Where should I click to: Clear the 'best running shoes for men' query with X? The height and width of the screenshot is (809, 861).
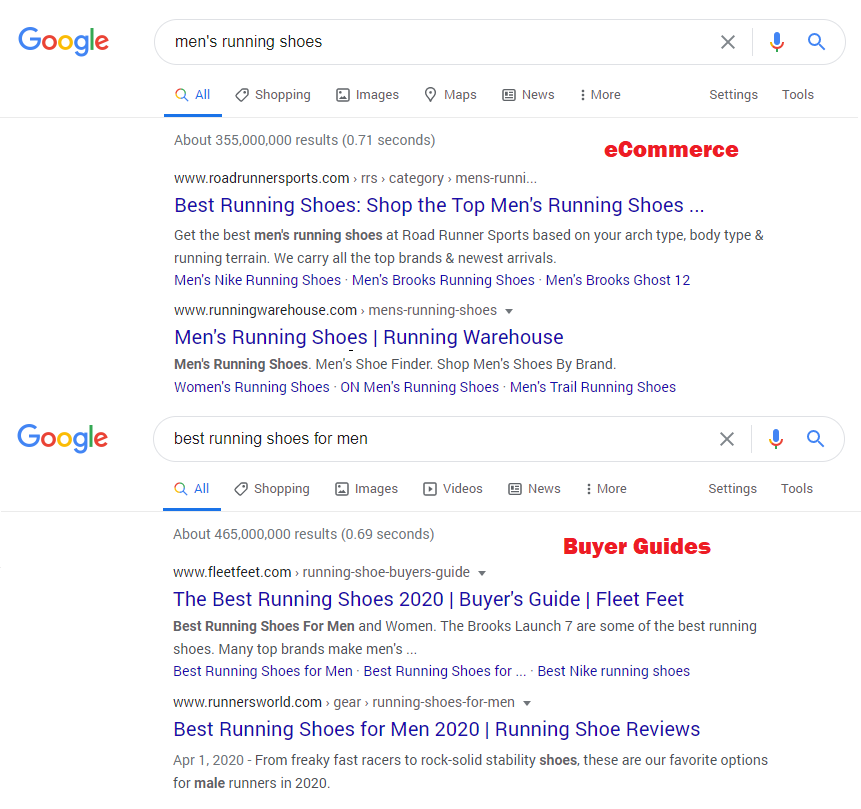click(726, 439)
